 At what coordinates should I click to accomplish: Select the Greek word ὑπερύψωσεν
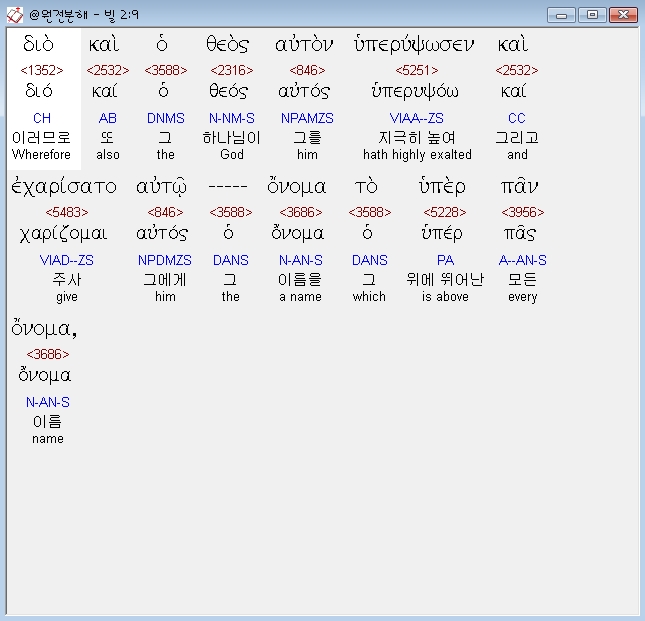click(414, 44)
